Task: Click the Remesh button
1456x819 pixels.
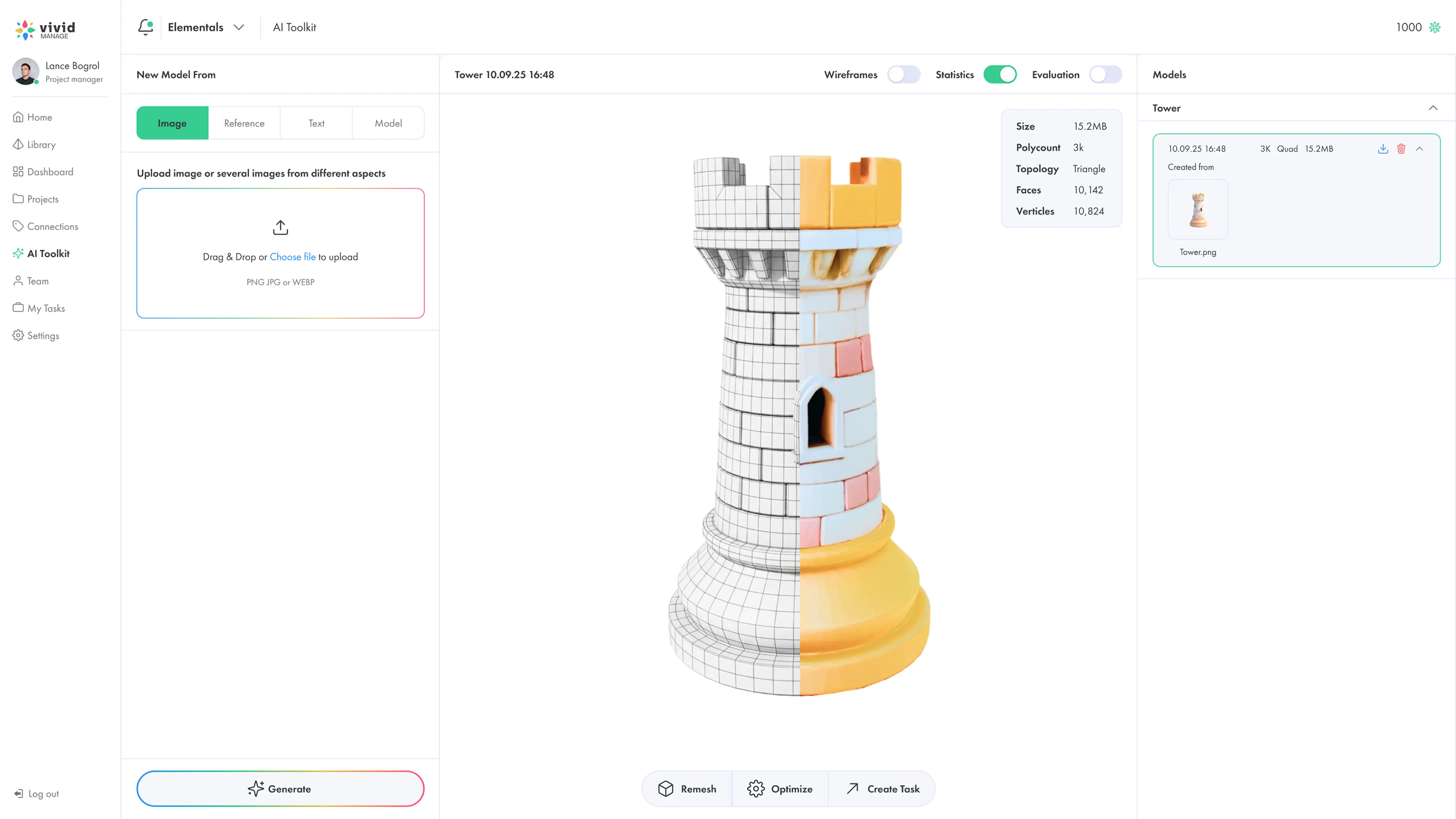Action: click(x=687, y=789)
